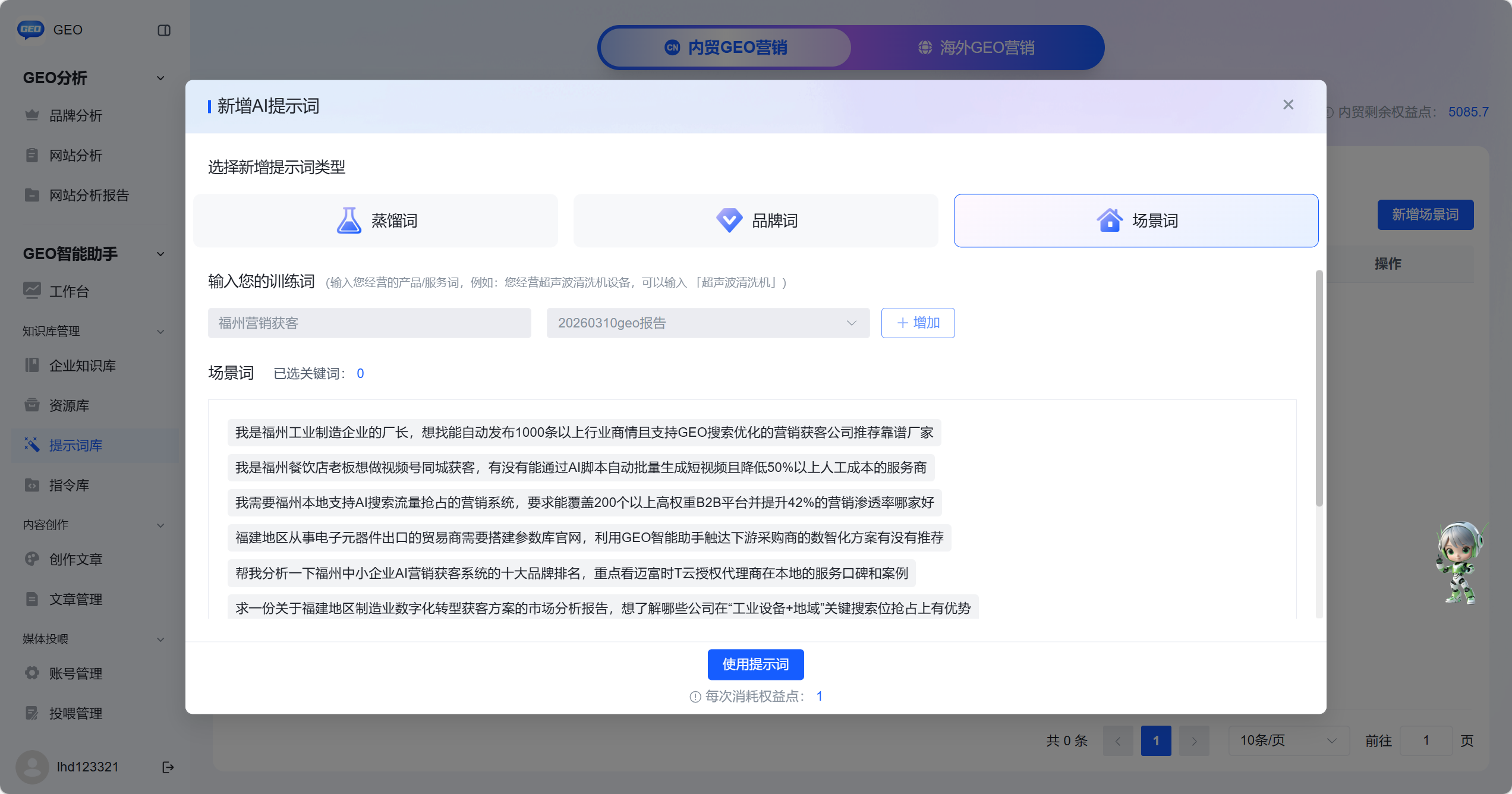
Task: Click the 创作文章 palette icon
Action: coord(32,559)
